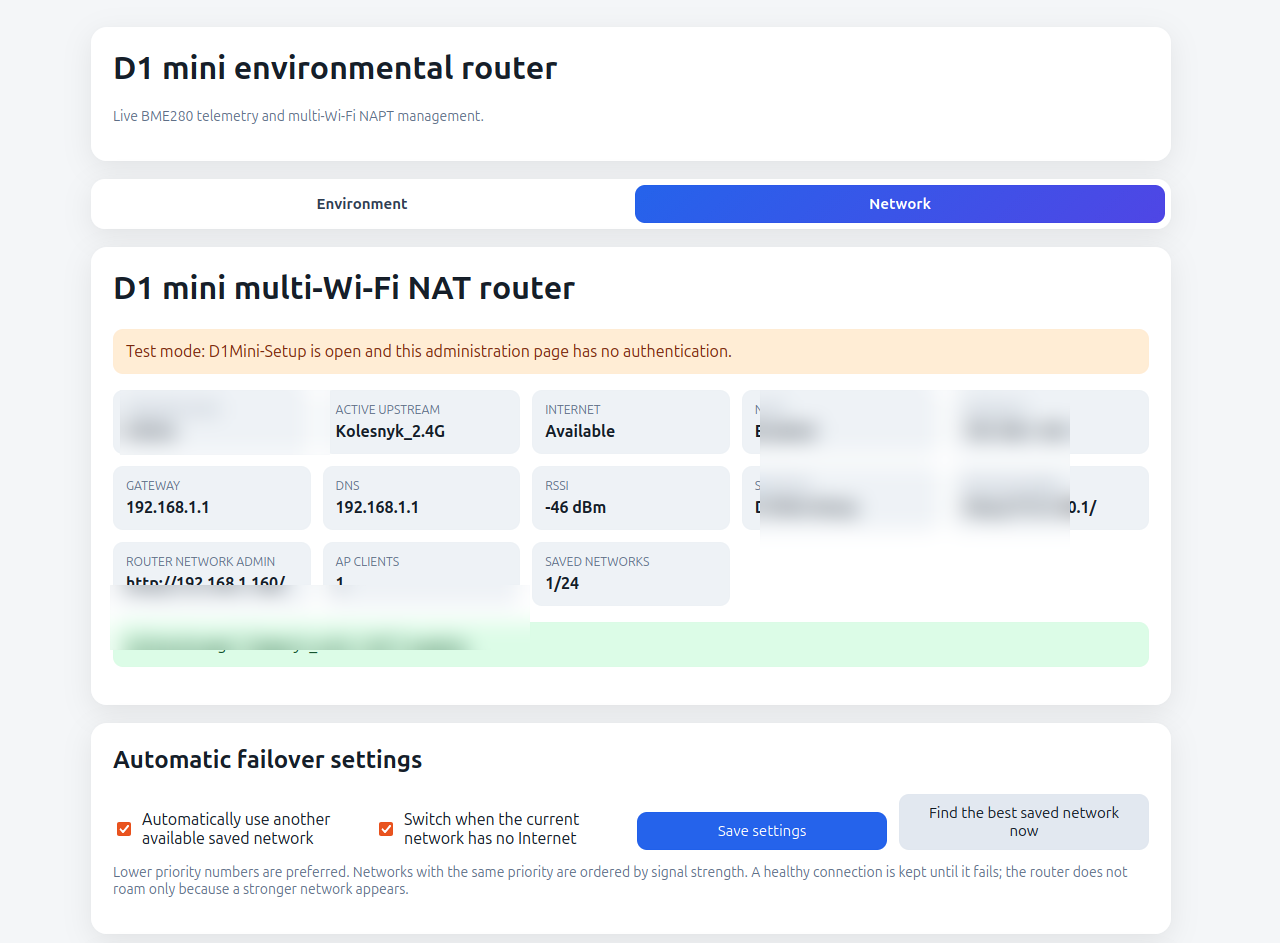Toggle 'Switch when the current network has no Internet'

[386, 829]
